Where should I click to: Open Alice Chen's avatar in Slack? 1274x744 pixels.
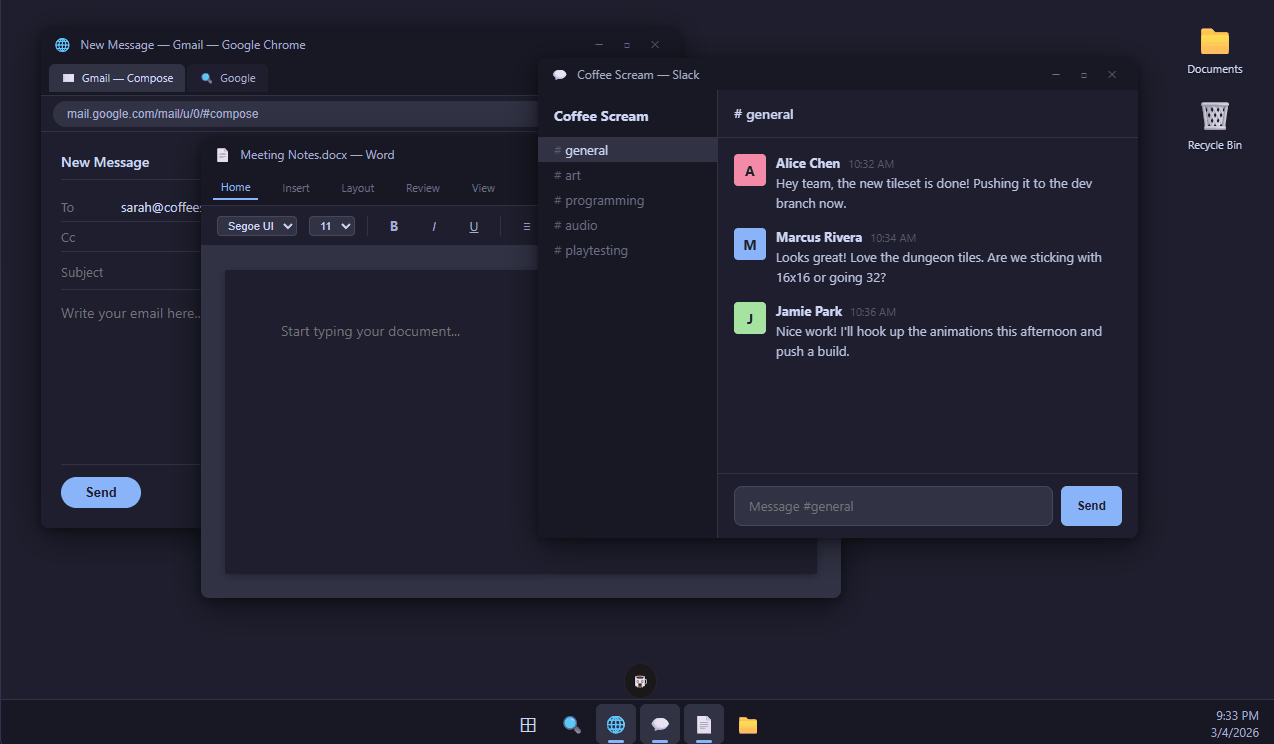click(749, 170)
